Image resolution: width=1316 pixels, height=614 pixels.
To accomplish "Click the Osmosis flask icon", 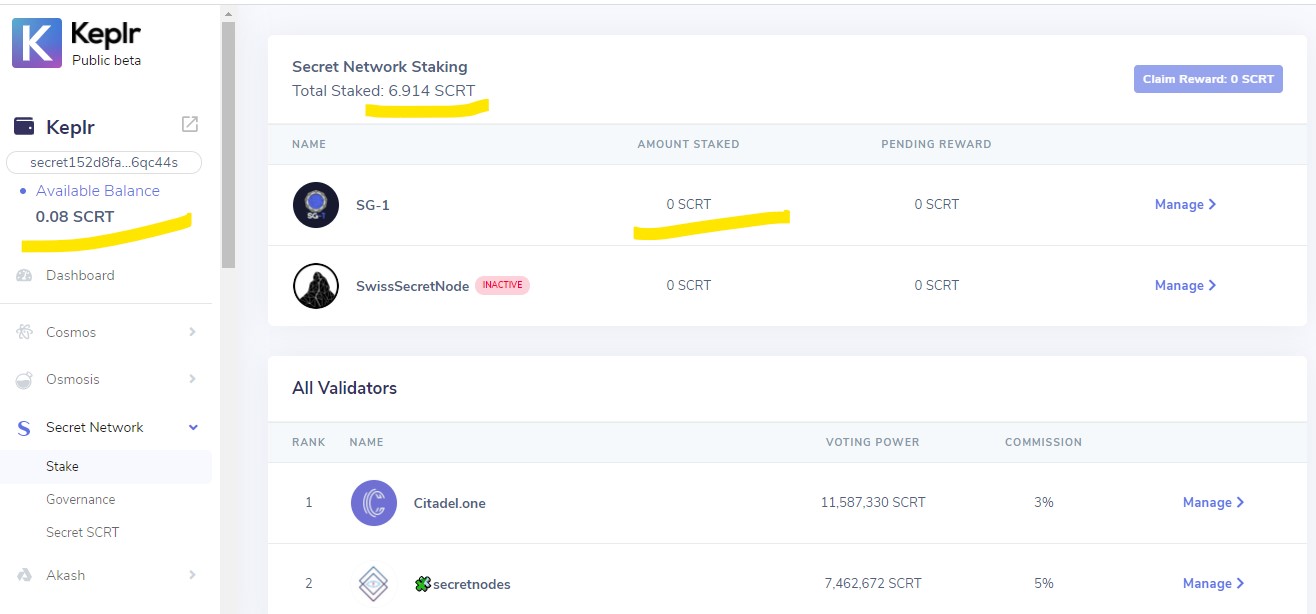I will coord(25,380).
